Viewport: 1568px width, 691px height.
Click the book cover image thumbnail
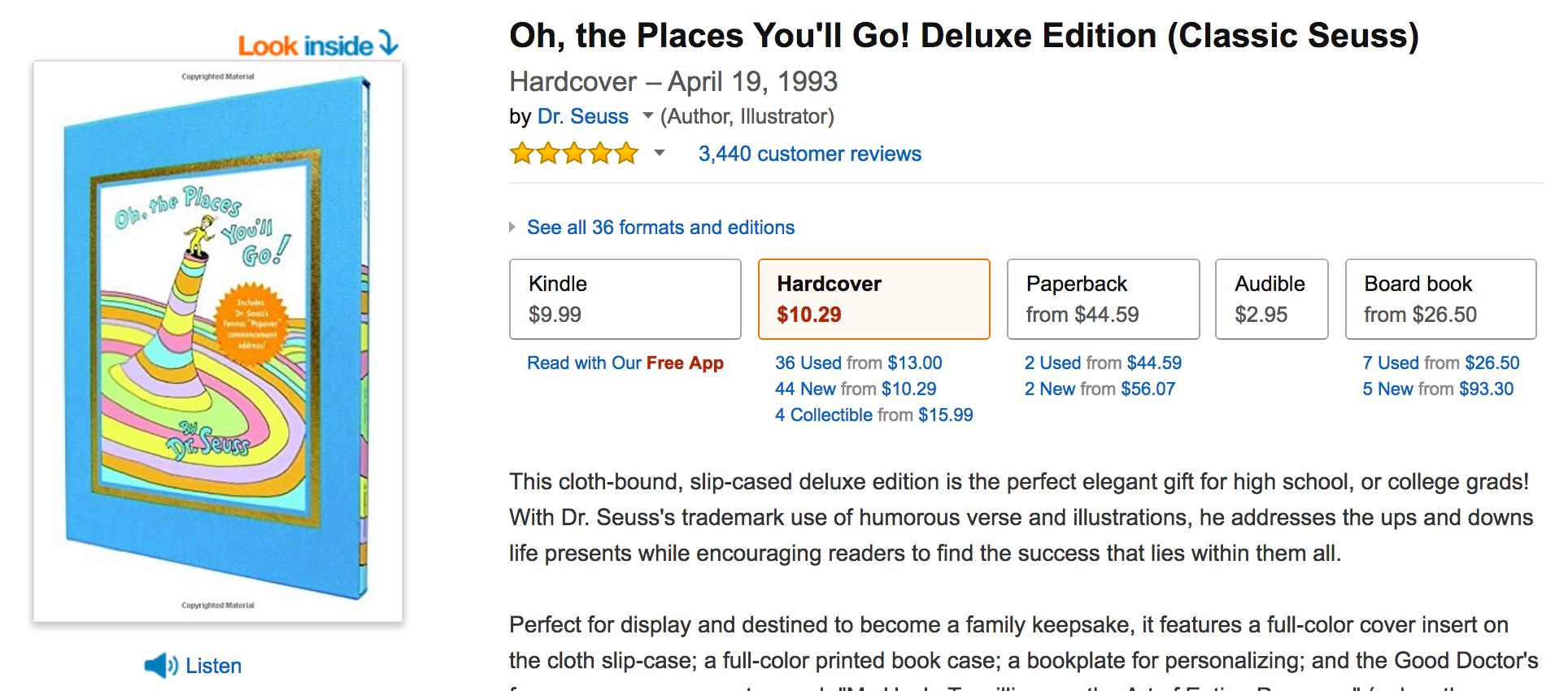pyautogui.click(x=218, y=341)
